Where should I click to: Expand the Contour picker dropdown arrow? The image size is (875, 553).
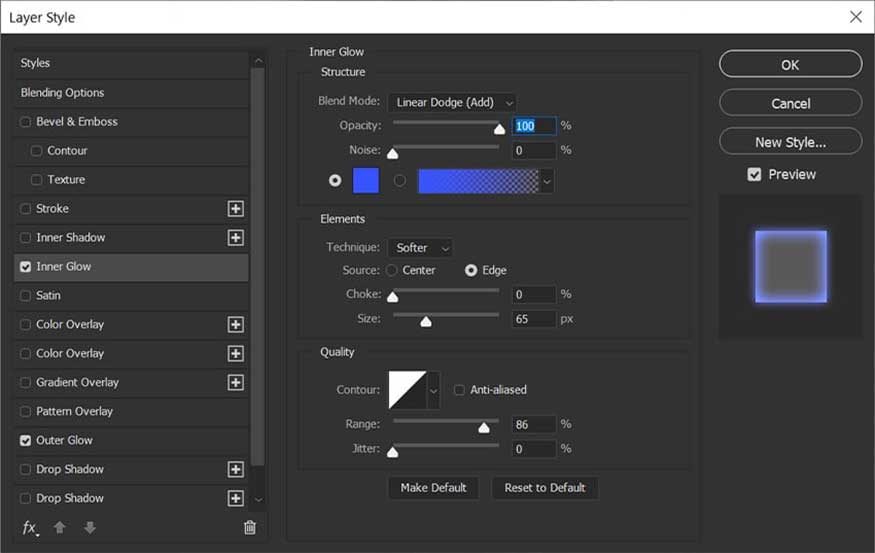[x=434, y=390]
